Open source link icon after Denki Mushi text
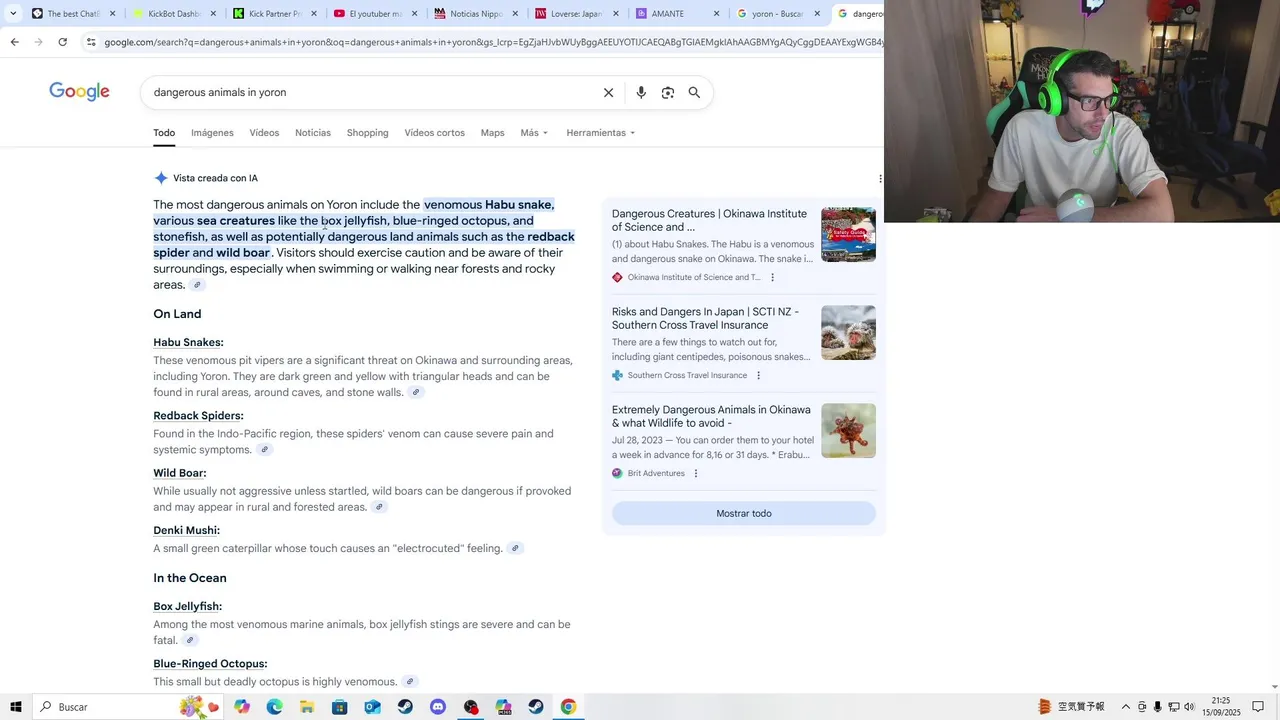The height and width of the screenshot is (720, 1280). point(515,548)
